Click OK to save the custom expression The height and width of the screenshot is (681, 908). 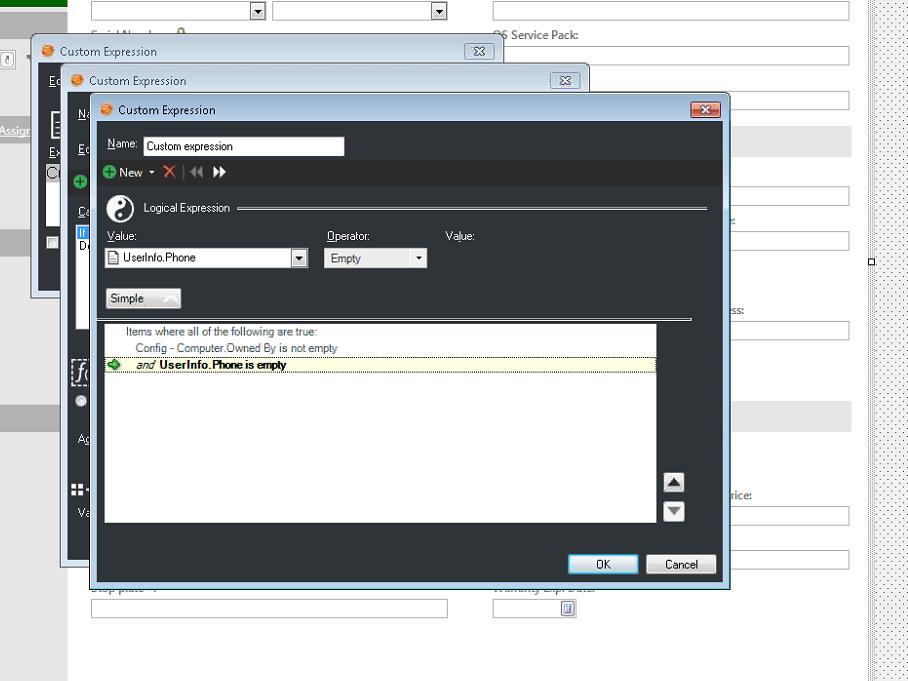pos(603,564)
